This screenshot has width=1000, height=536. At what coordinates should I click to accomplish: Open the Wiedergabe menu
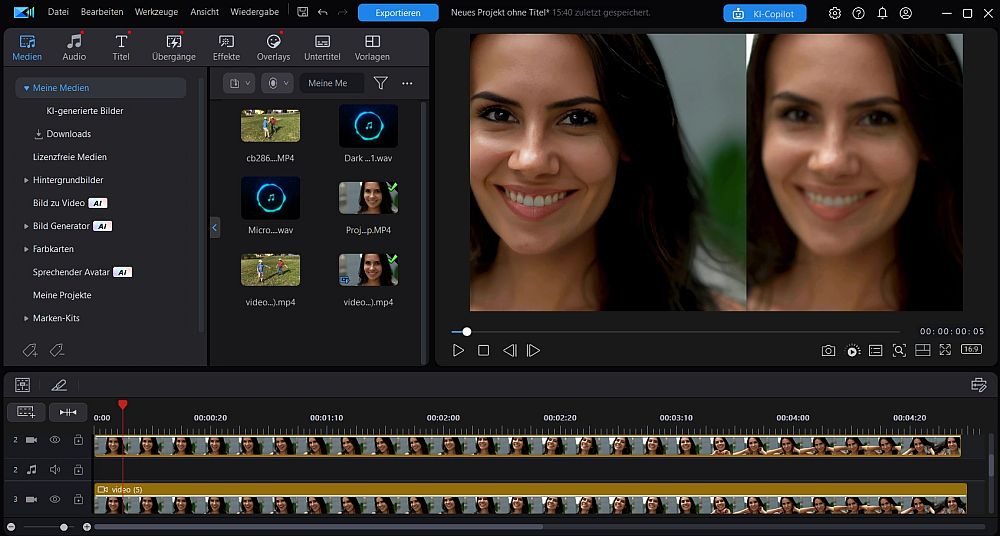pyautogui.click(x=254, y=12)
